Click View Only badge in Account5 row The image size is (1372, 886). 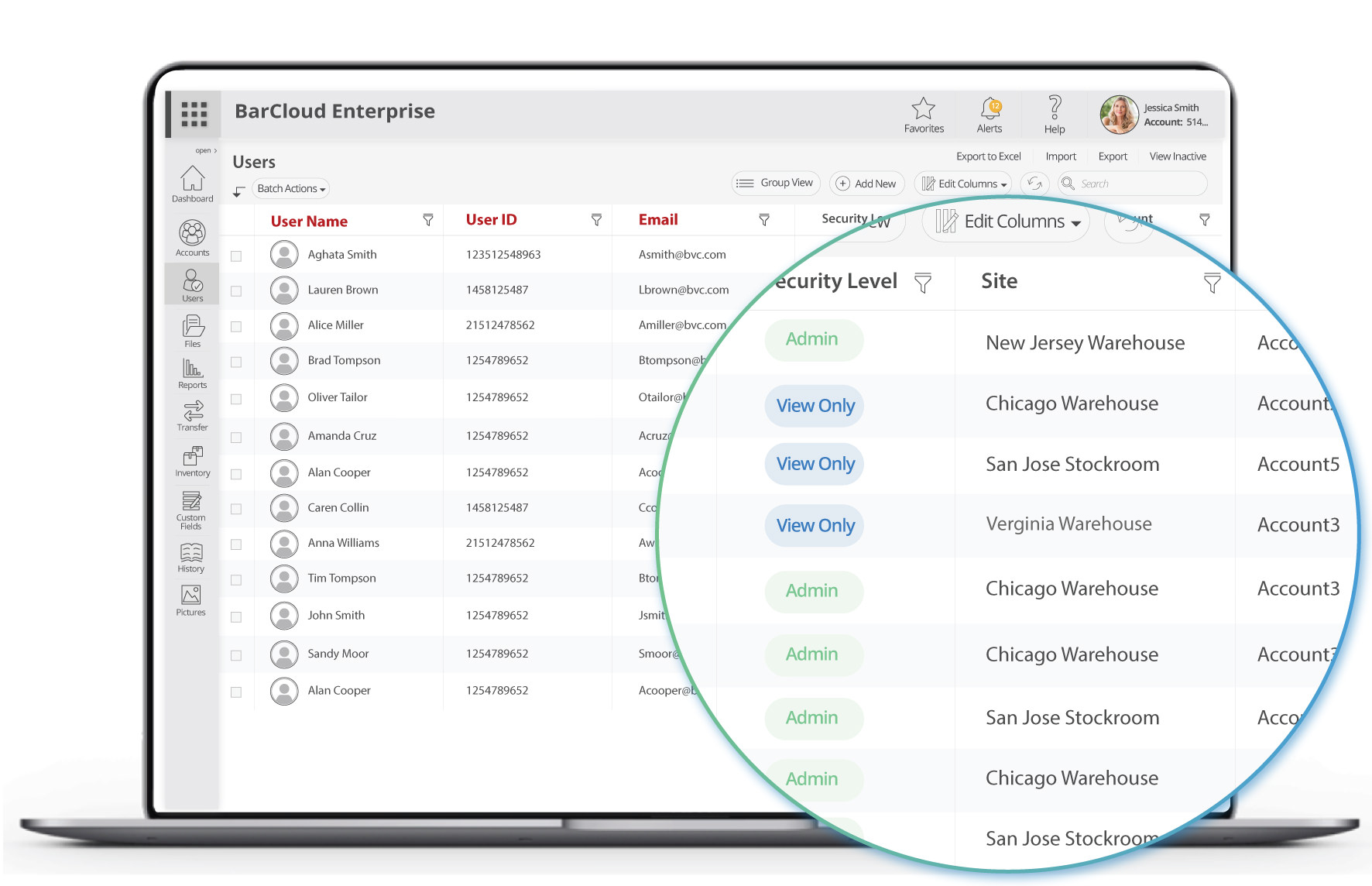coord(815,464)
